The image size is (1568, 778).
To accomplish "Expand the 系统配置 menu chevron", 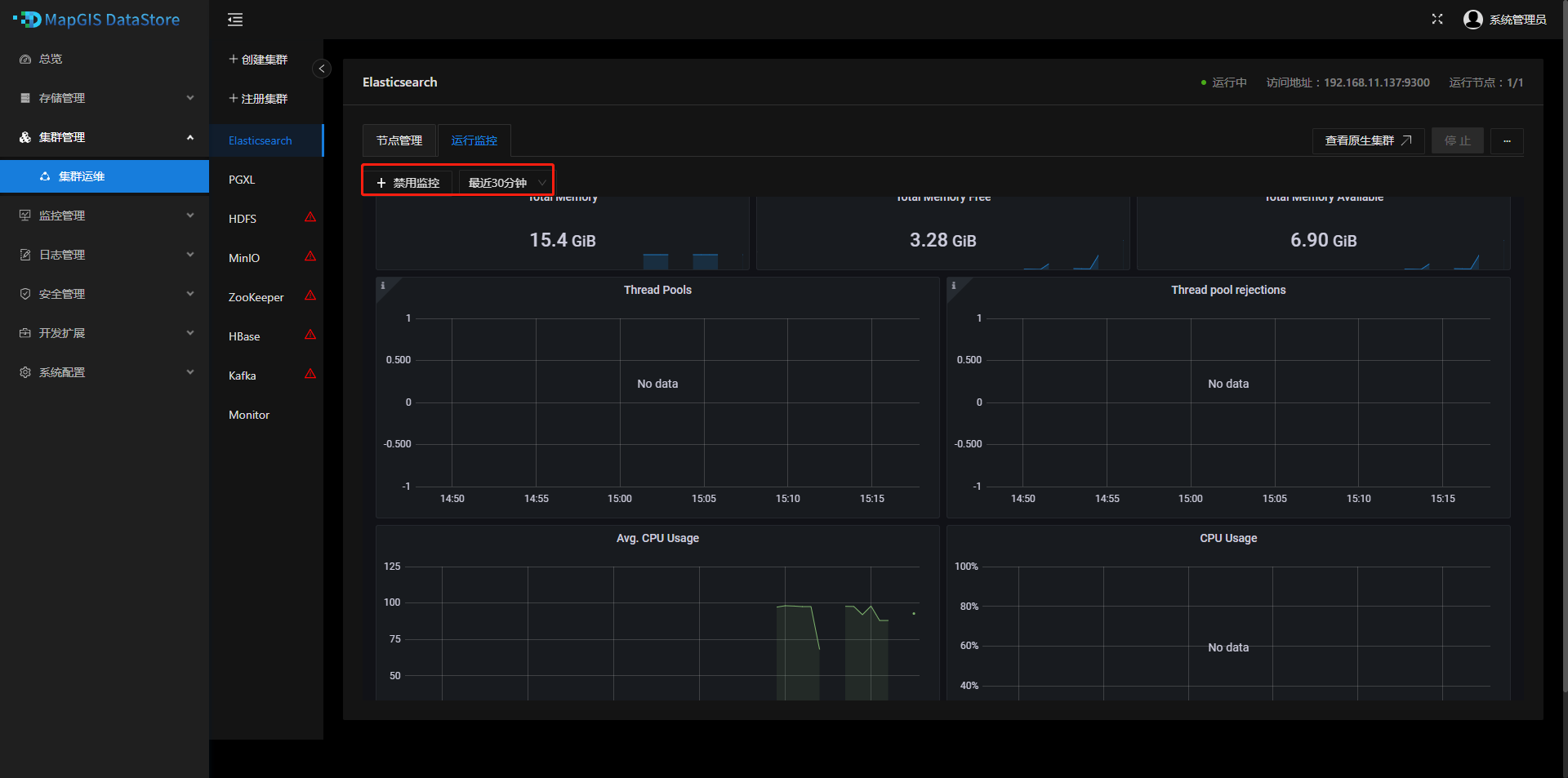I will tap(190, 372).
